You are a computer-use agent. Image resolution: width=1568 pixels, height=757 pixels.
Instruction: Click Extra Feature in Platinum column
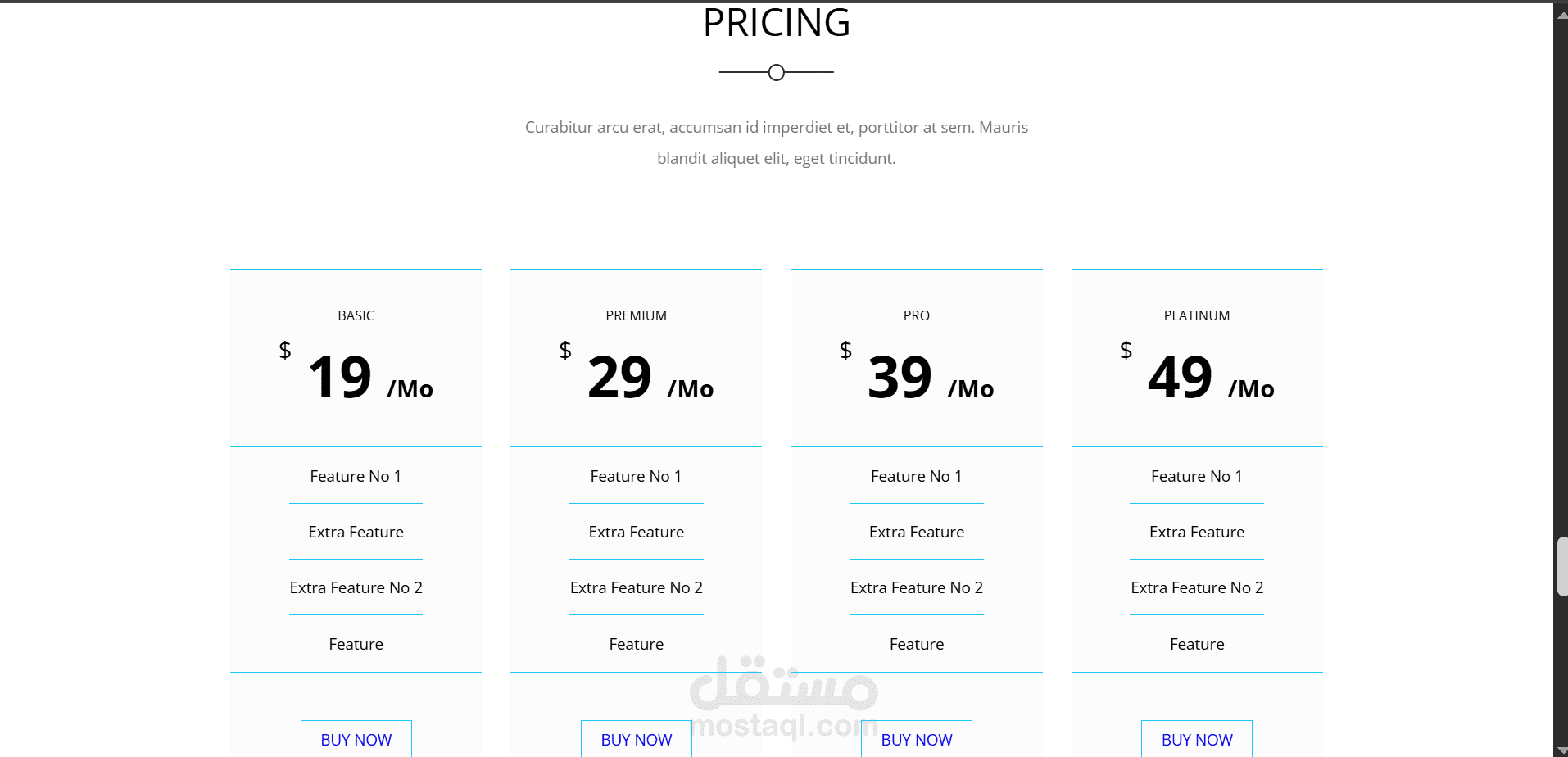click(x=1196, y=532)
